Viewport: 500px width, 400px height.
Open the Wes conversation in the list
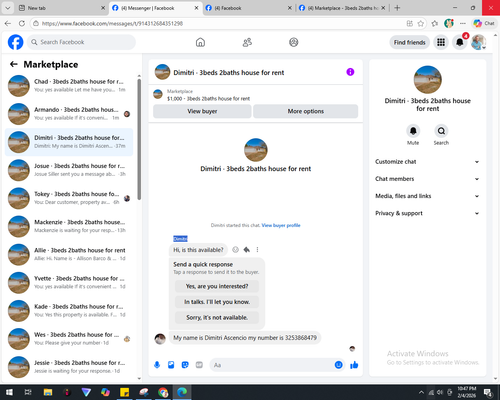pos(69,339)
